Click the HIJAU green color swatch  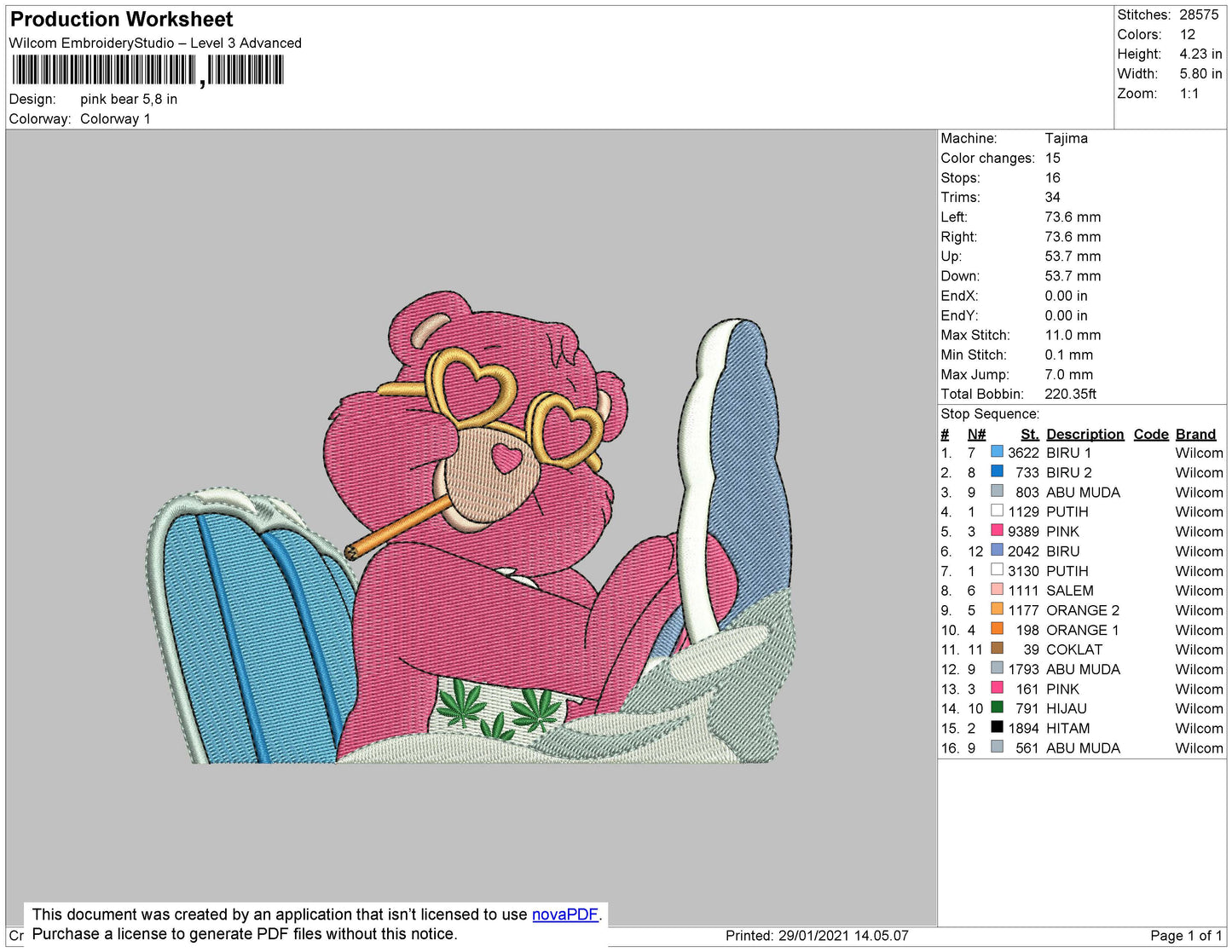coord(997,707)
